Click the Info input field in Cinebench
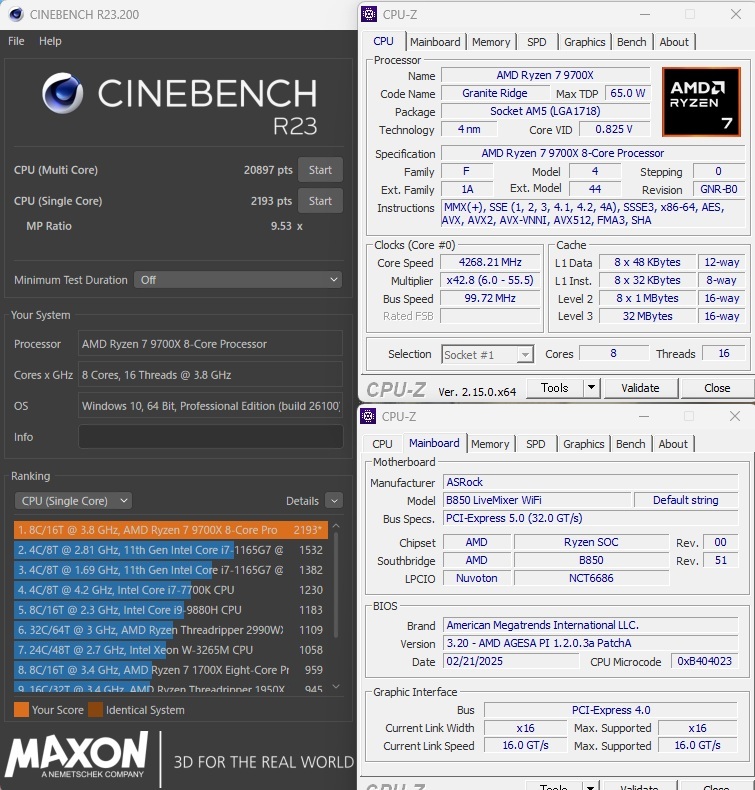755x790 pixels. [211, 436]
